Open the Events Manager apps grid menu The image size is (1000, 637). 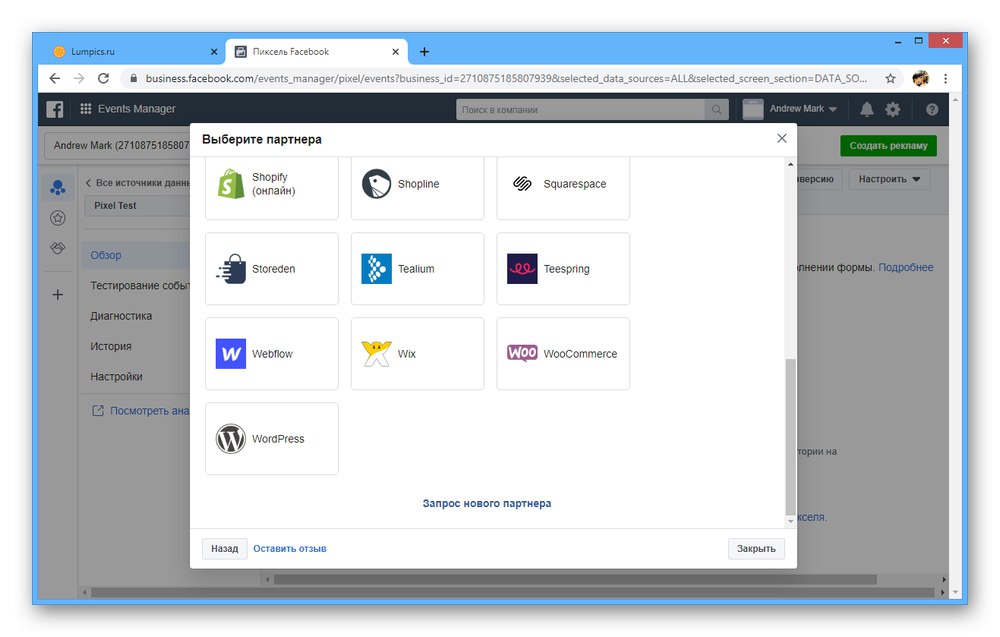(85, 108)
